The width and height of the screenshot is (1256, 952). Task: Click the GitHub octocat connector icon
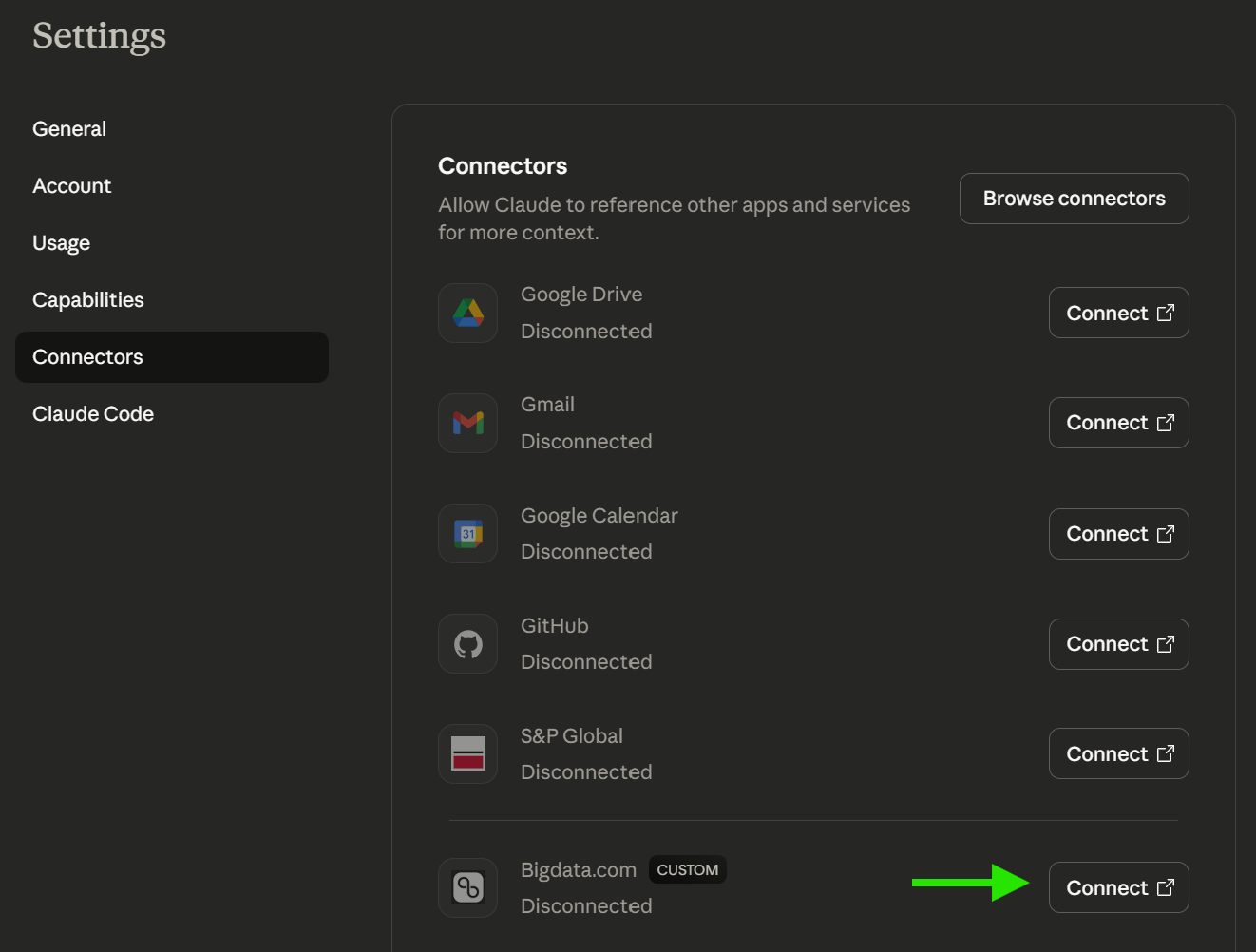[467, 643]
